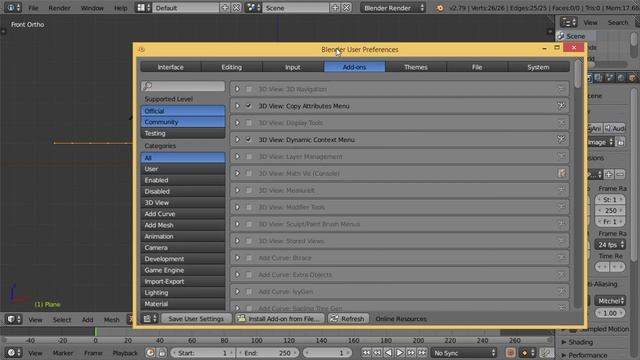Jump to previous keyframe

point(377,353)
